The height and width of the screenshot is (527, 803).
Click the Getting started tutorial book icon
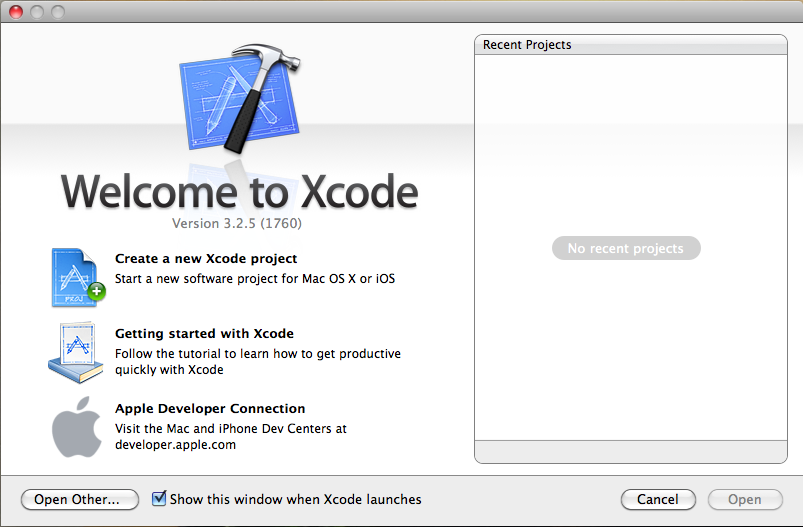click(76, 352)
